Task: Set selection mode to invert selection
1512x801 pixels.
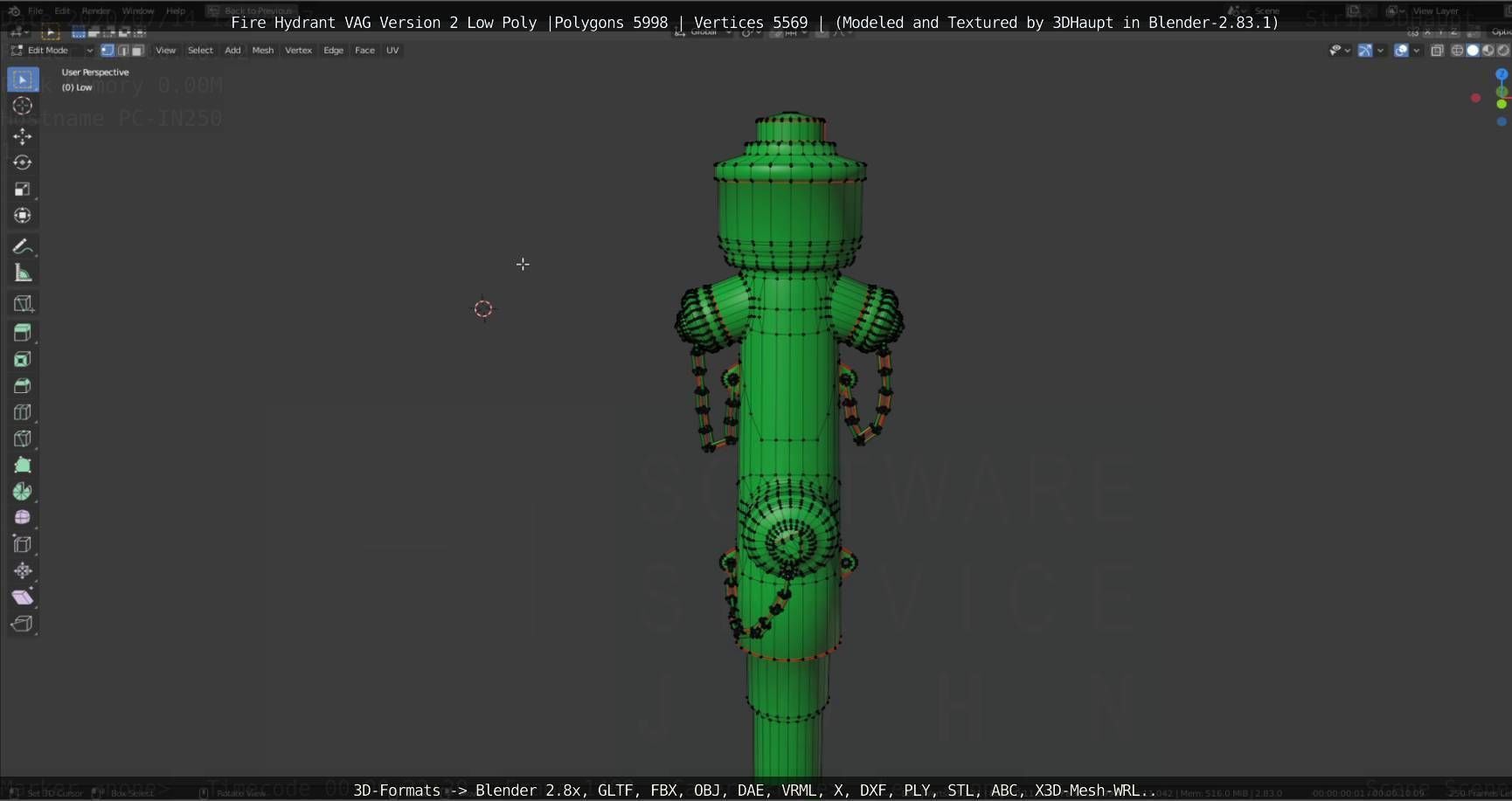Action: click(124, 32)
